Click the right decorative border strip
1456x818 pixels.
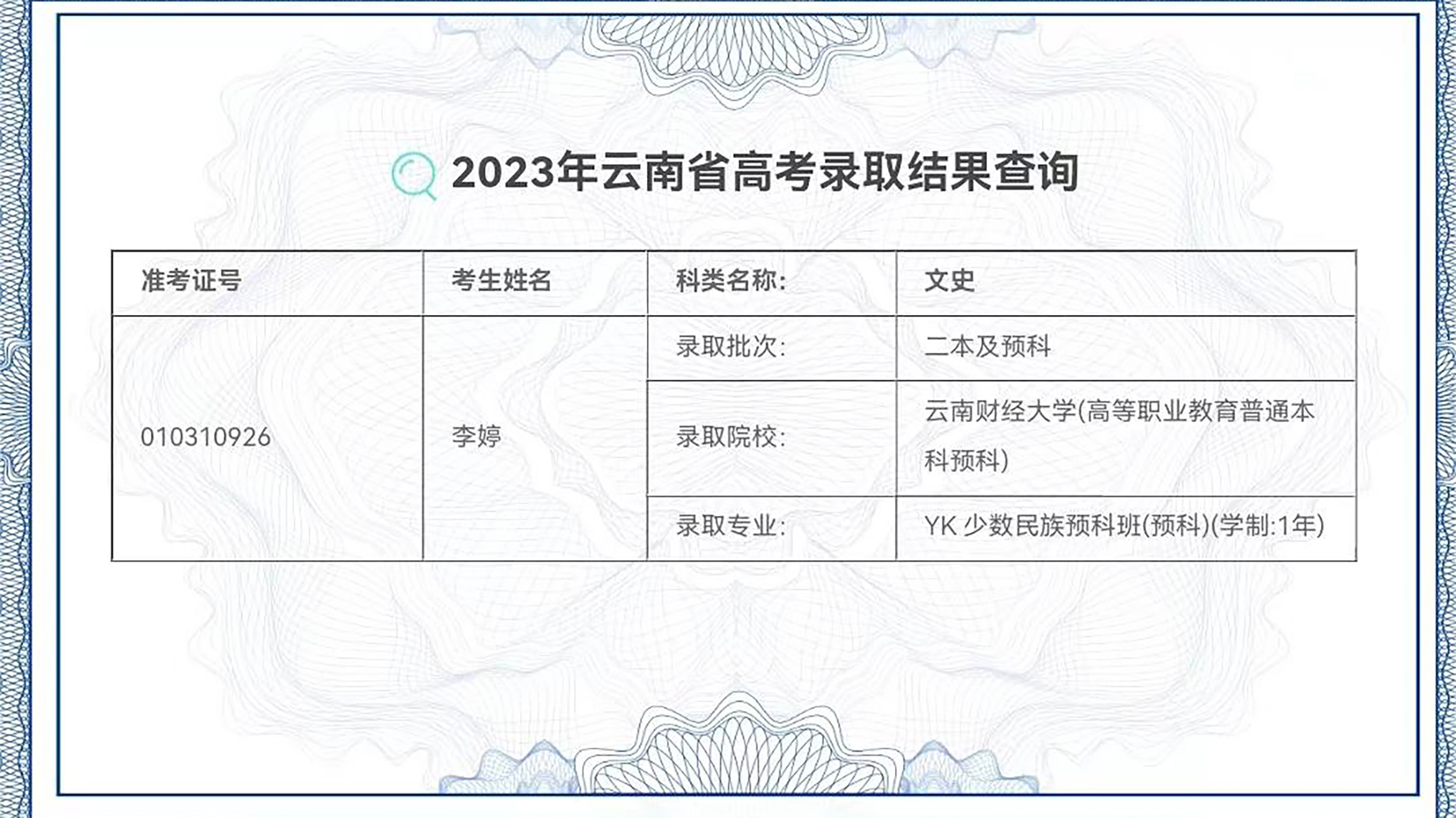tap(1445, 409)
